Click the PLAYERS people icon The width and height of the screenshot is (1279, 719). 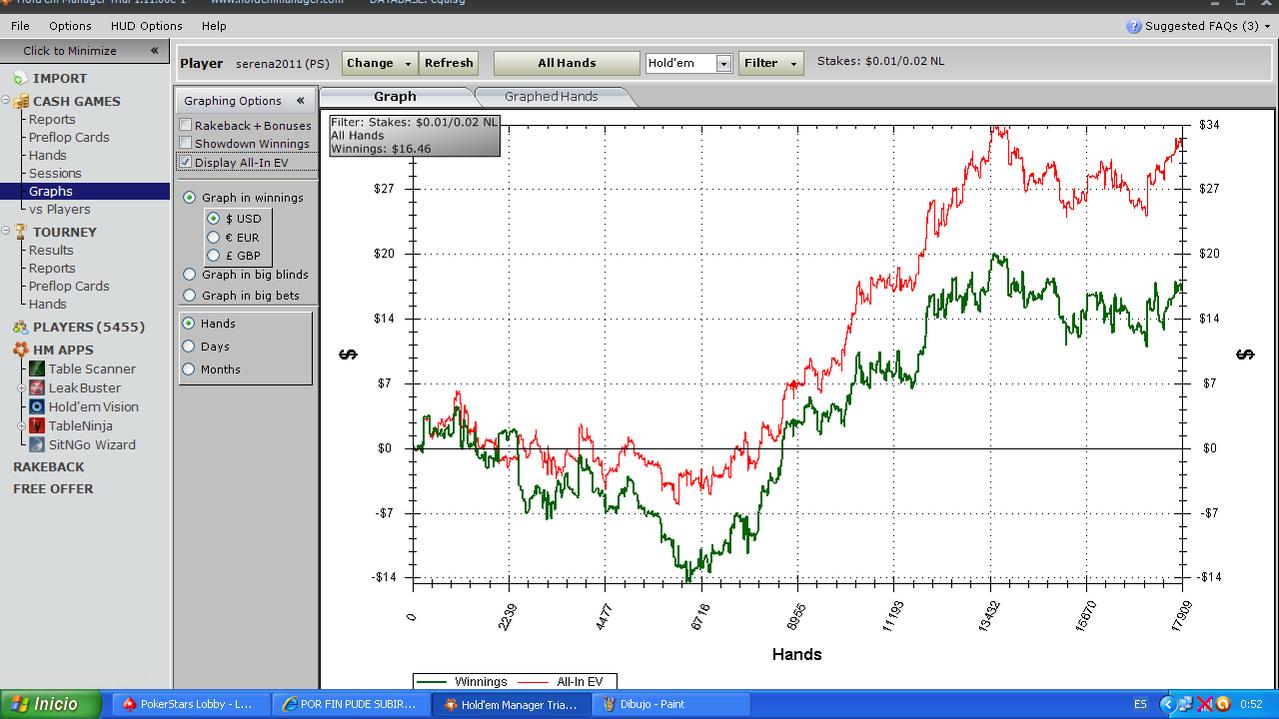pos(20,327)
